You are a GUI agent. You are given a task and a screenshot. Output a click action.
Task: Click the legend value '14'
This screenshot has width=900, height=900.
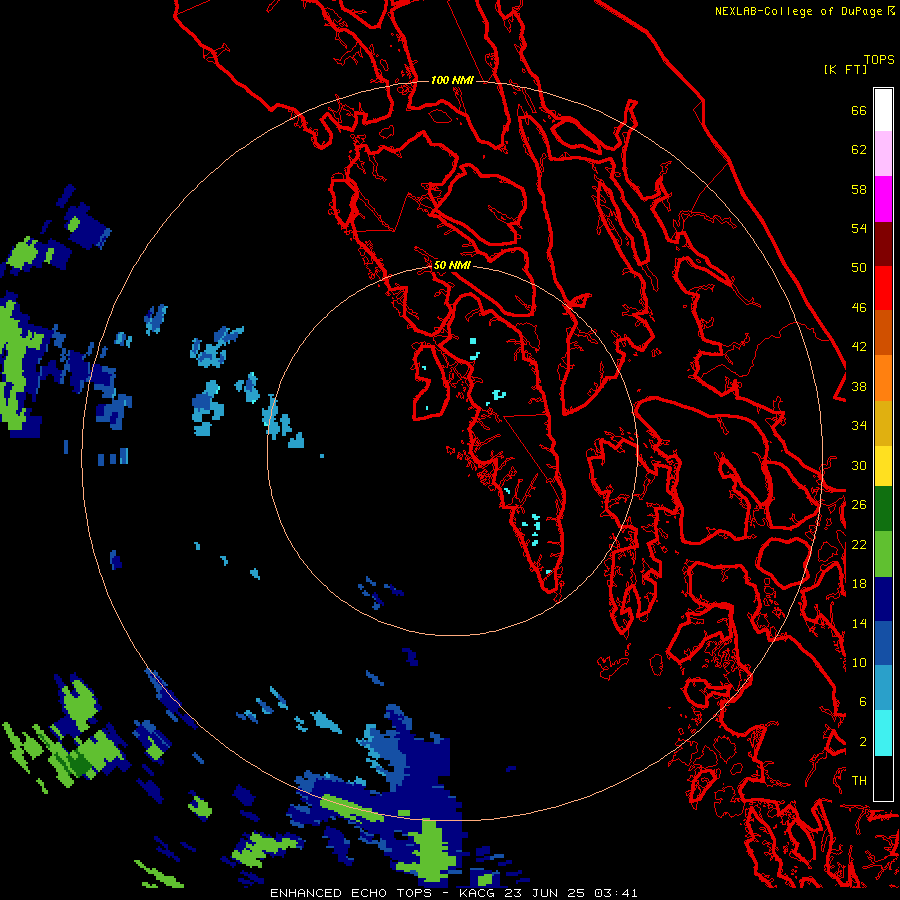click(x=859, y=623)
